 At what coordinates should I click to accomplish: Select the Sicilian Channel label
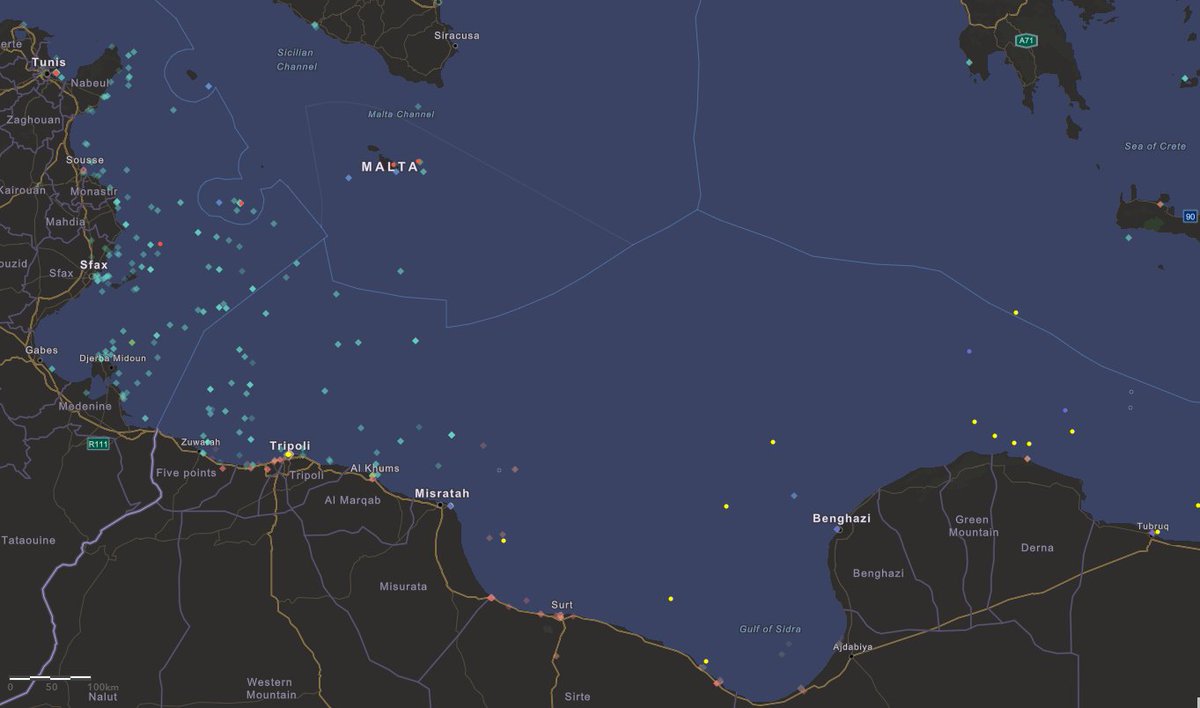(297, 59)
